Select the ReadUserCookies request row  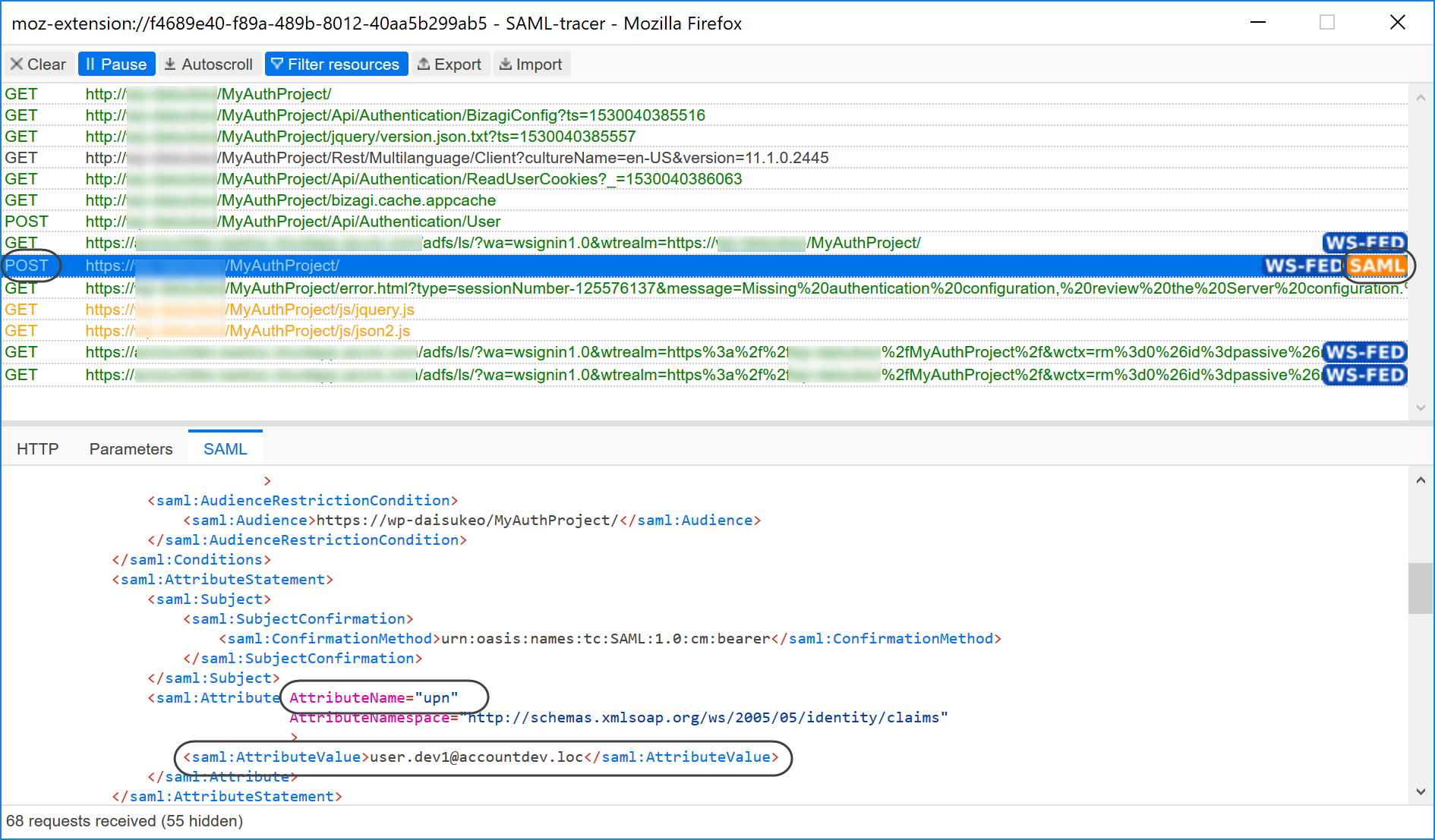tap(705, 179)
